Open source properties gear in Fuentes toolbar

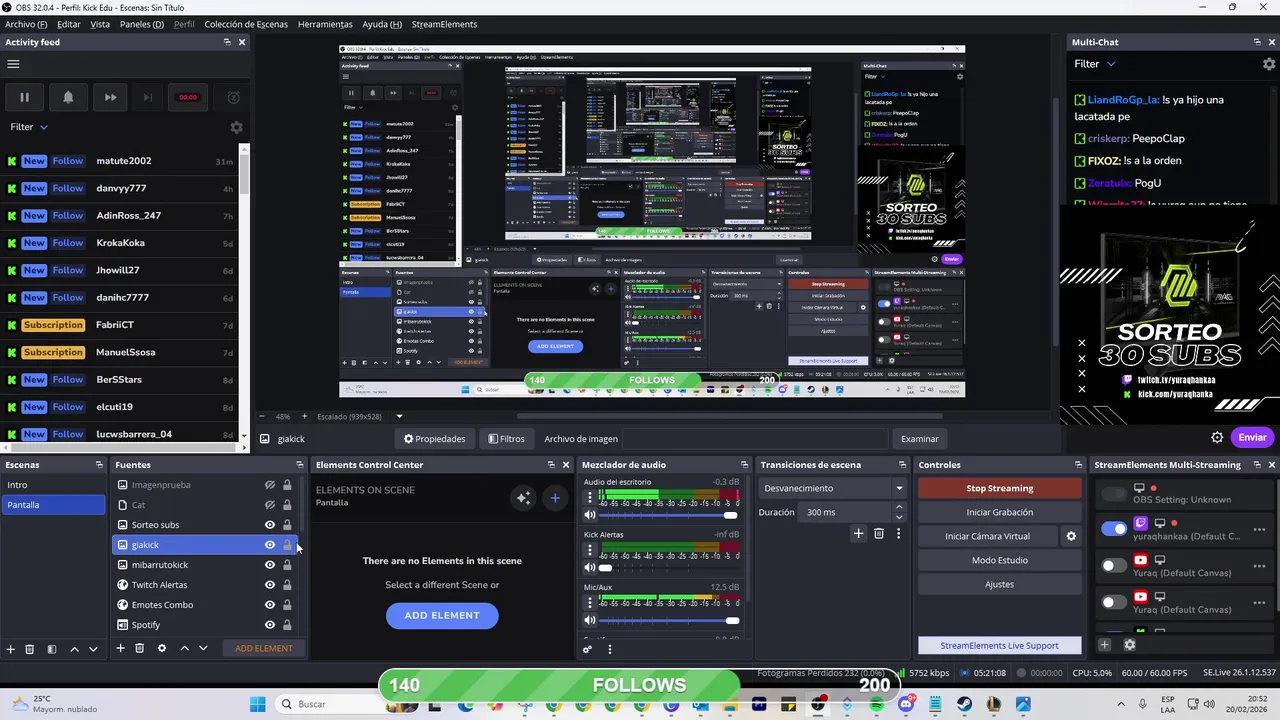[161, 648]
